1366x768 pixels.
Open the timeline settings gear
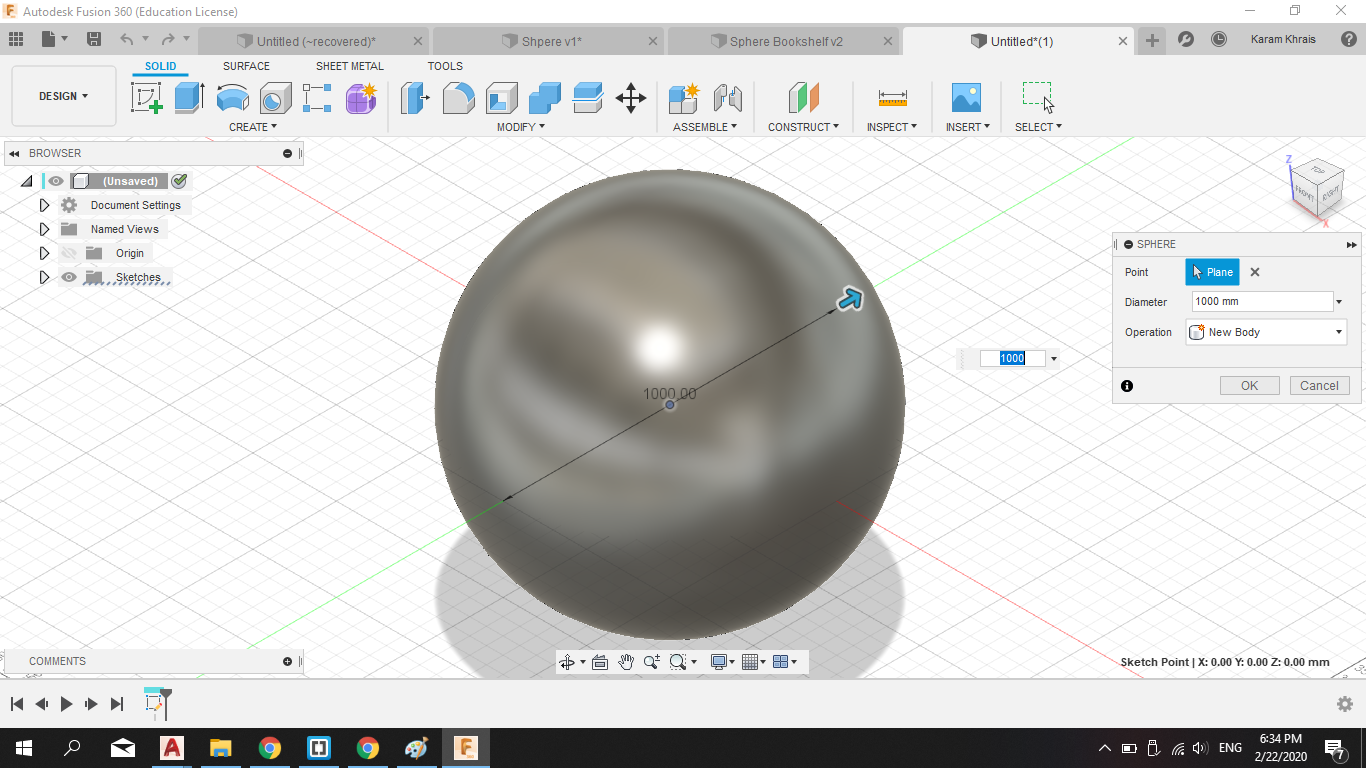[1345, 704]
